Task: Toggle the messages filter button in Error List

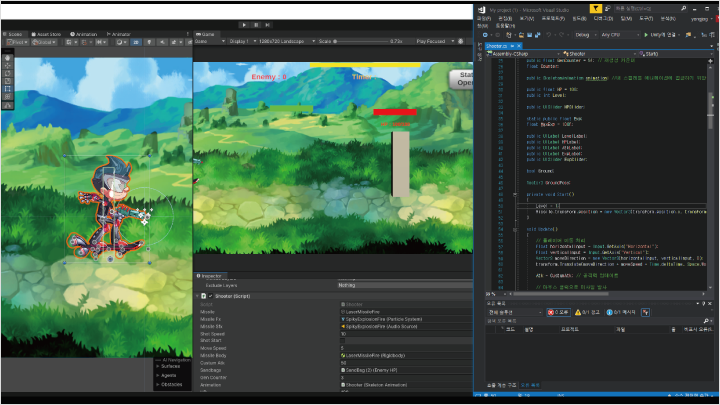Action: coord(620,312)
